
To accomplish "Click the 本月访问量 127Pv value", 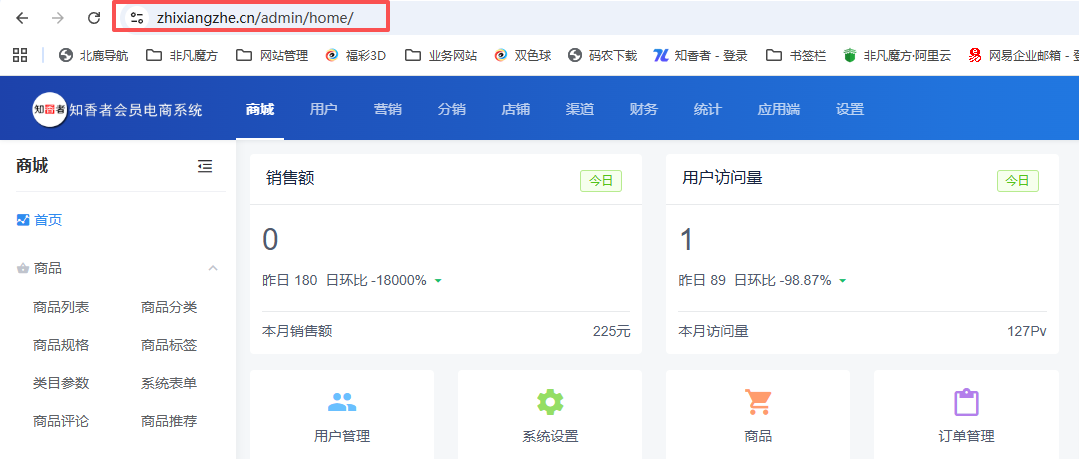I will pos(1027,332).
